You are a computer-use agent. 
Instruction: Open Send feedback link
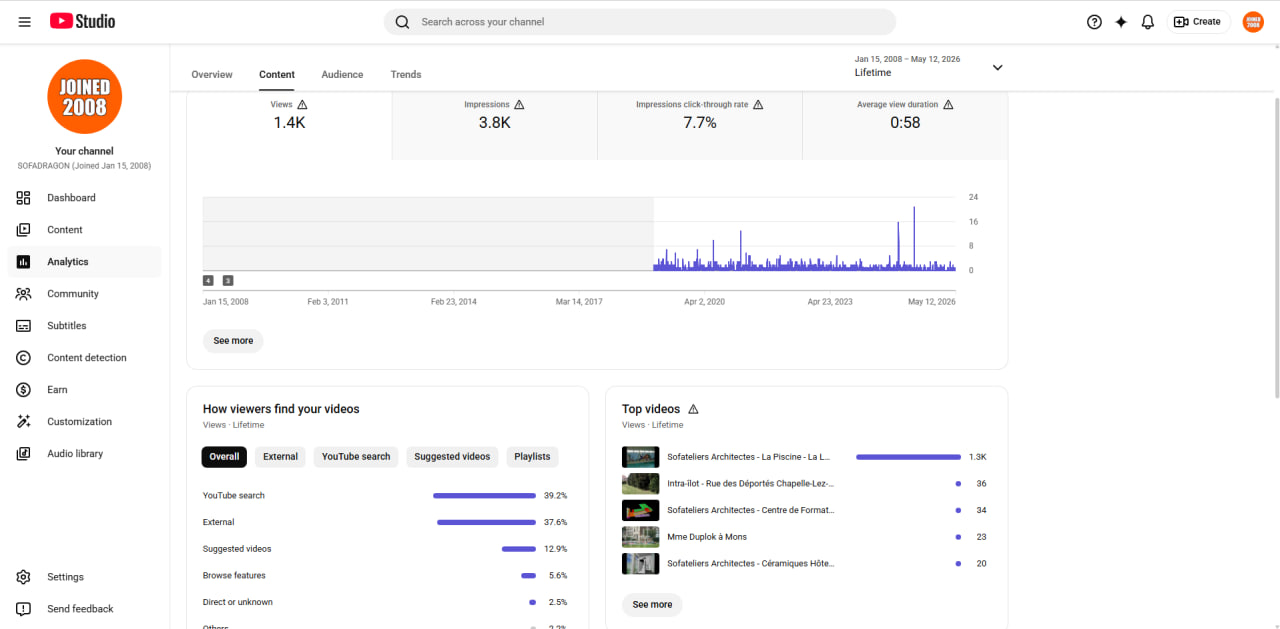84,609
